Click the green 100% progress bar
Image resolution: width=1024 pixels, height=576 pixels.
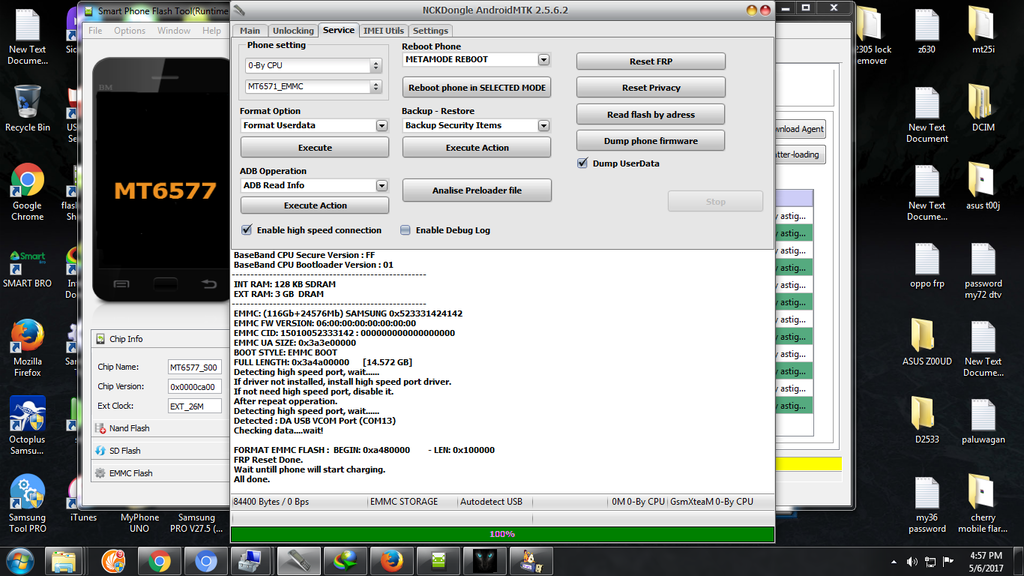(502, 534)
